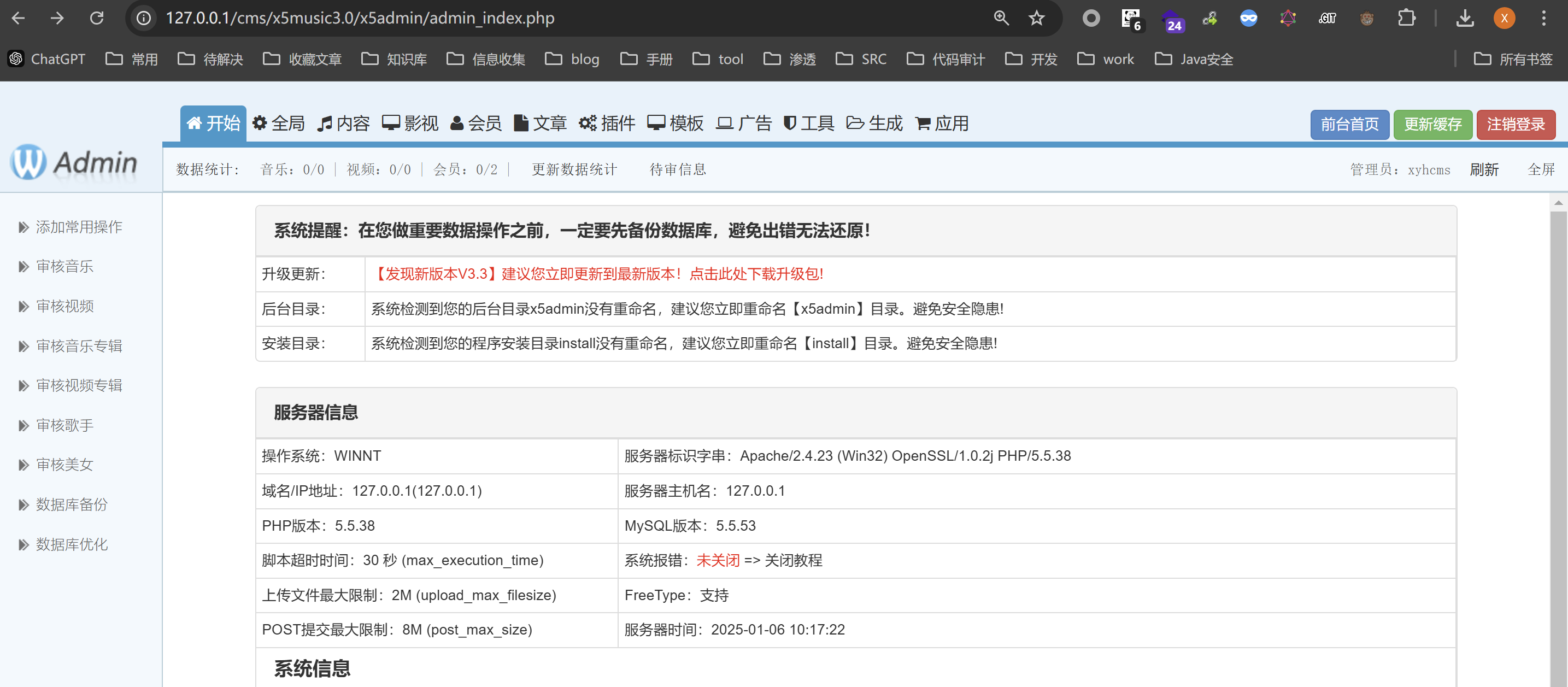1568x687 pixels.
Task: Click the 全屏 fullscreen link
Action: click(1541, 169)
